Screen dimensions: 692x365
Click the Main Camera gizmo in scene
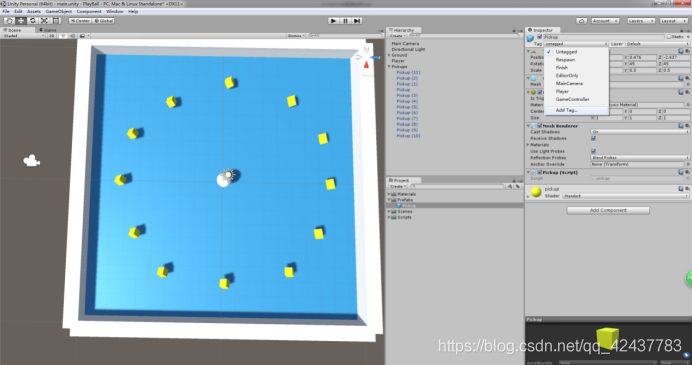point(31,161)
